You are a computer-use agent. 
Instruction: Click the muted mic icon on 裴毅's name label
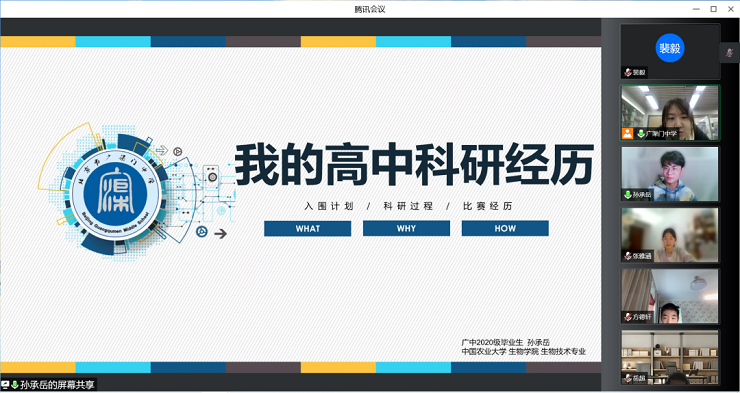[628, 73]
